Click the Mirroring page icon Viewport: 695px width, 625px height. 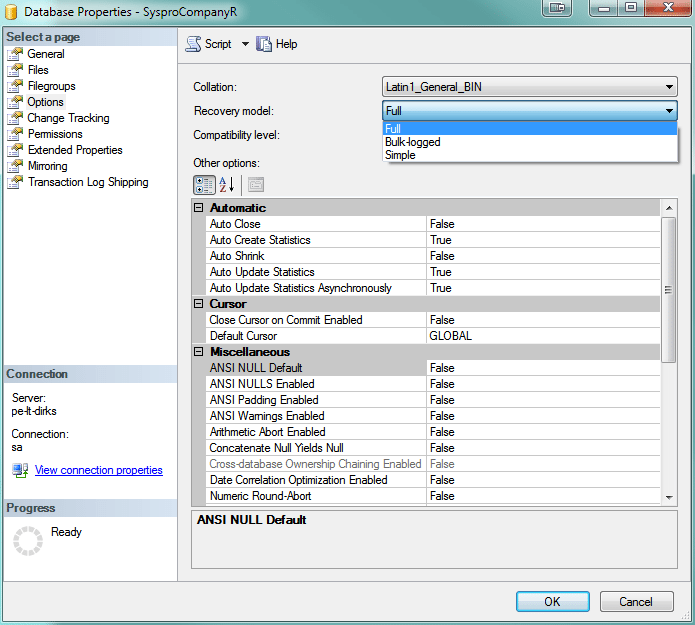tap(15, 166)
